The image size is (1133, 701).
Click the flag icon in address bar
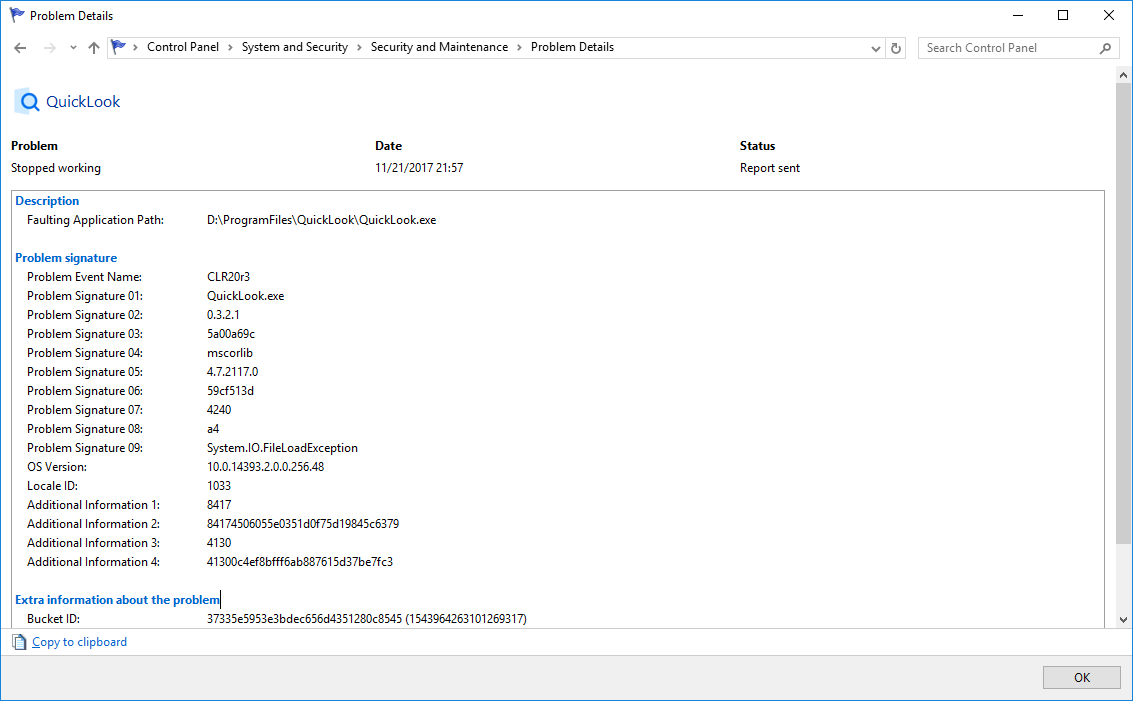click(x=119, y=47)
